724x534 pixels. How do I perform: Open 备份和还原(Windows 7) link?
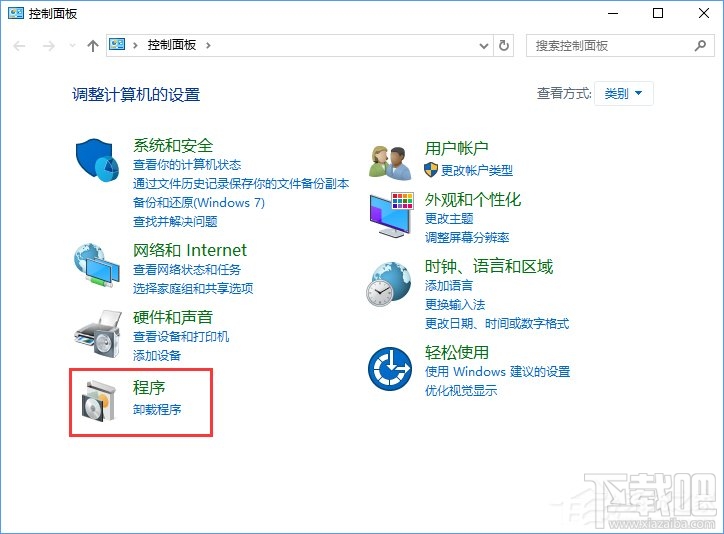tap(199, 203)
